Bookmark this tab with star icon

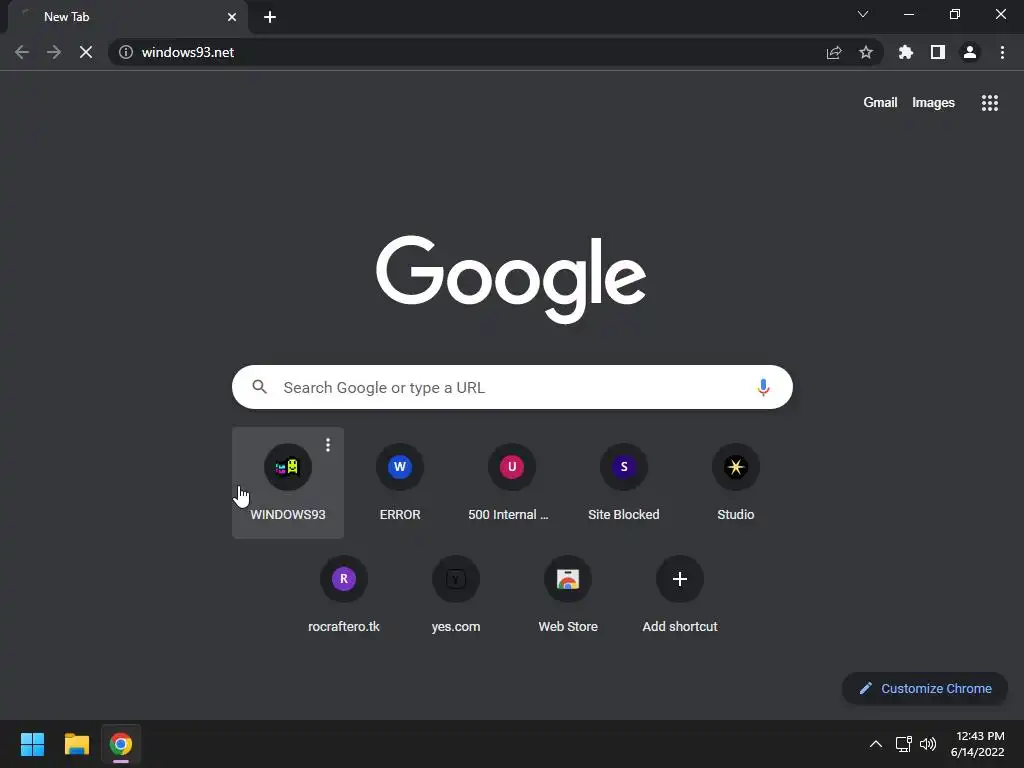(866, 52)
